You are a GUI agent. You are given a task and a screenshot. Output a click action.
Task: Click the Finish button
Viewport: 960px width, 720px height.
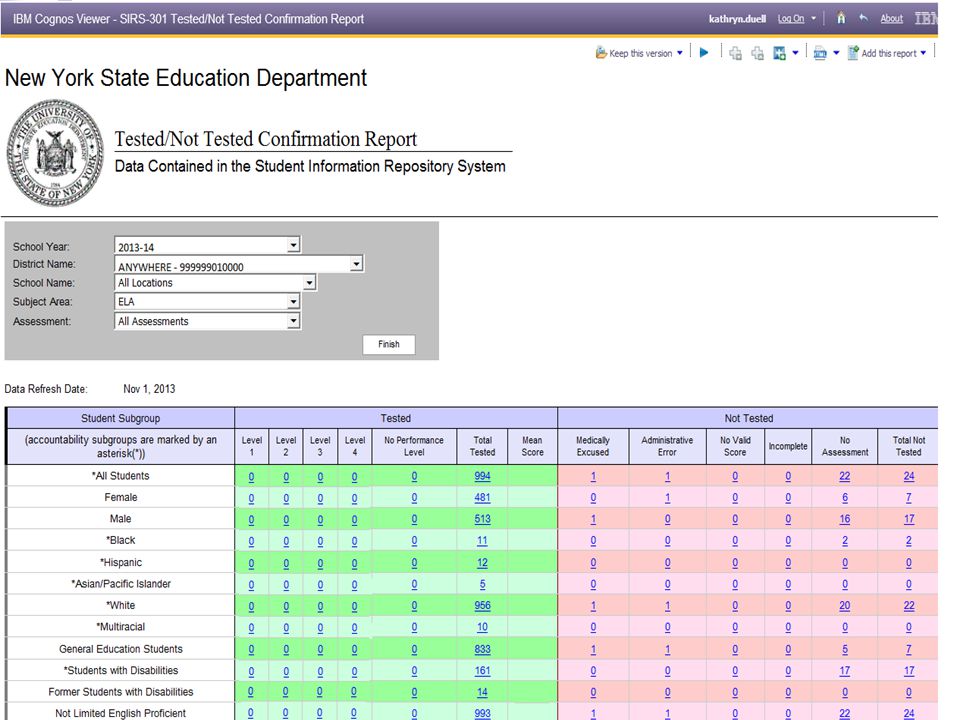pyautogui.click(x=389, y=344)
